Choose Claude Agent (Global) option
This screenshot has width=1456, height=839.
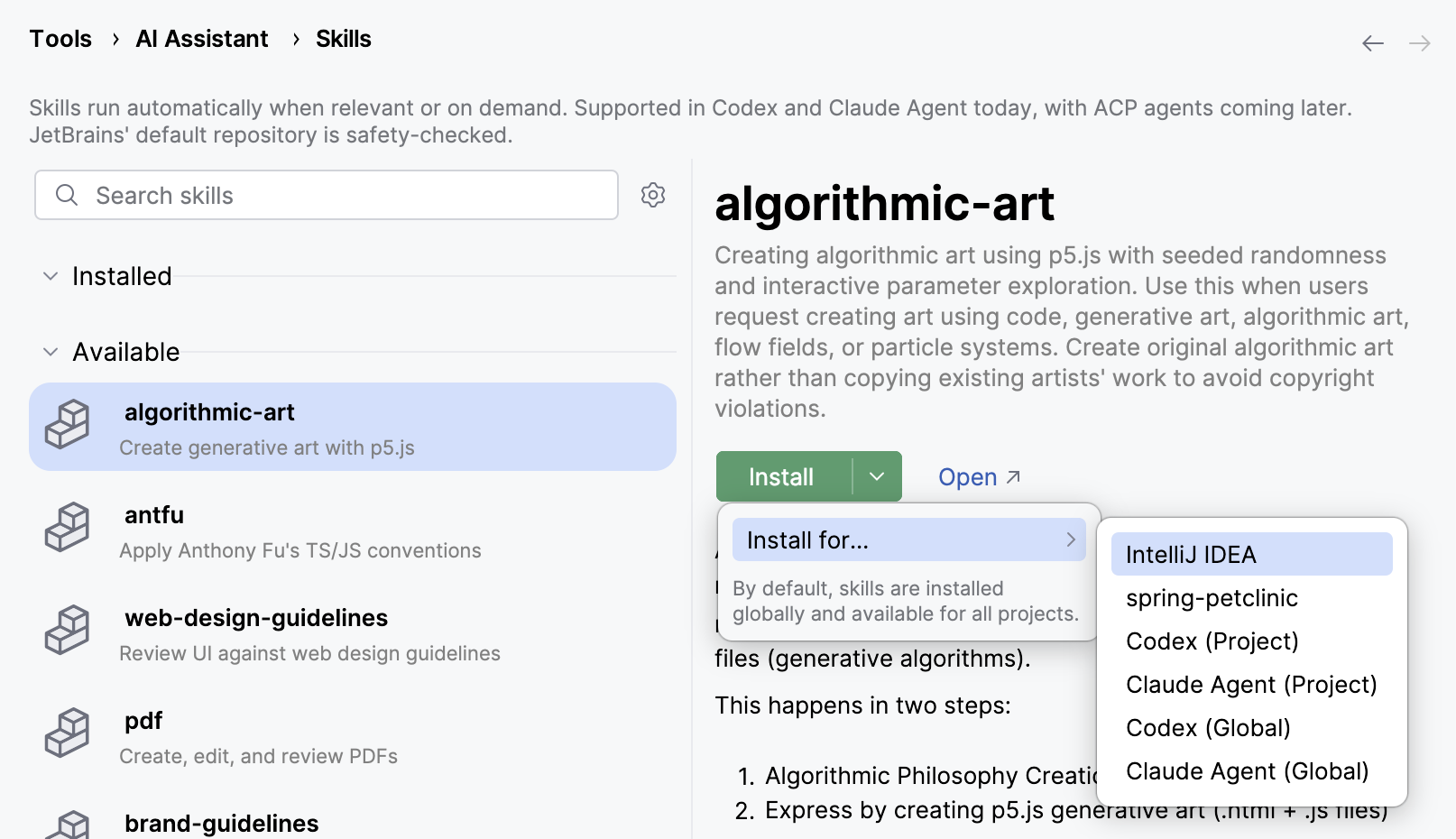click(x=1247, y=770)
